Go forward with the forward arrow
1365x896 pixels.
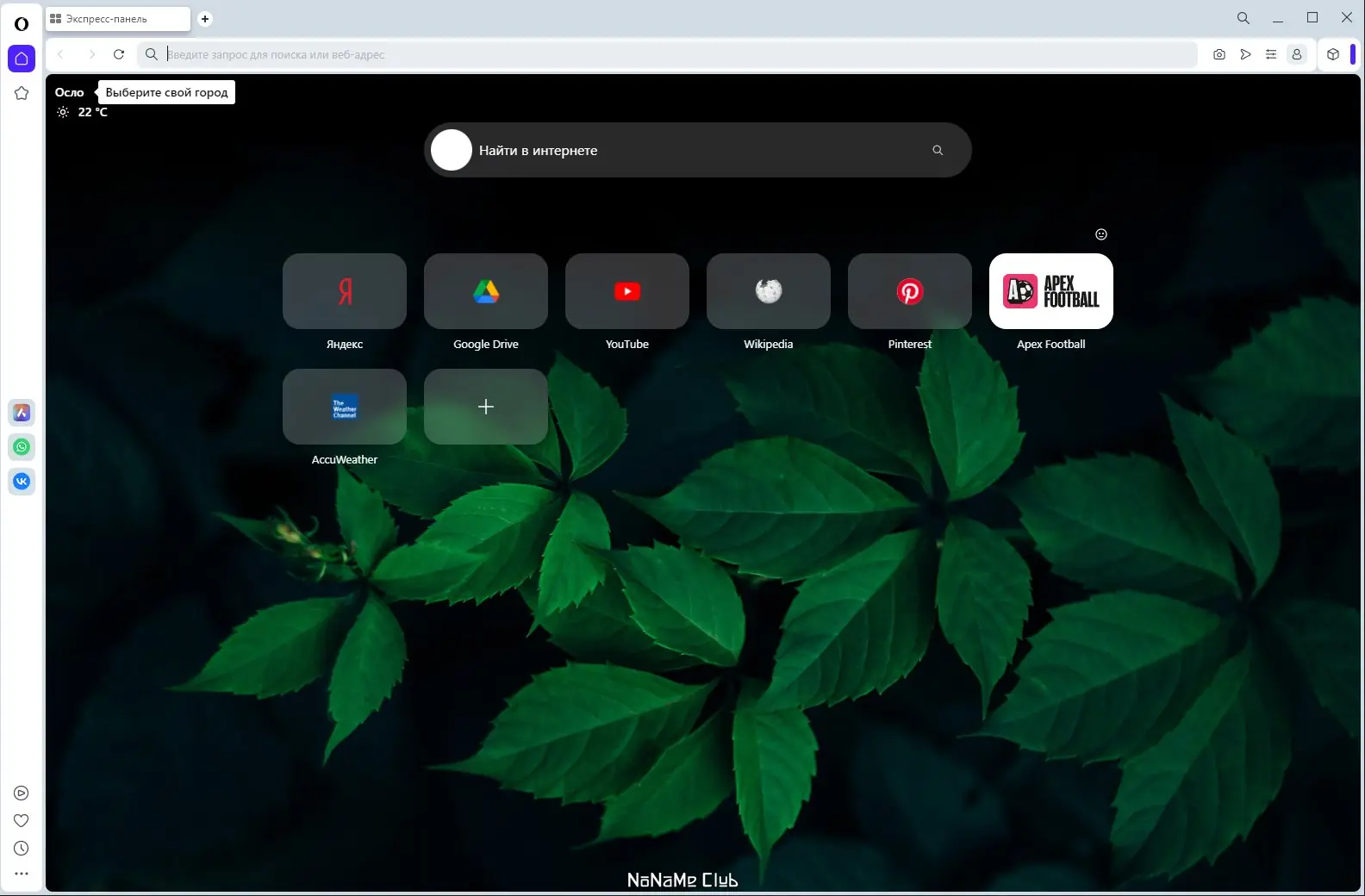(91, 54)
